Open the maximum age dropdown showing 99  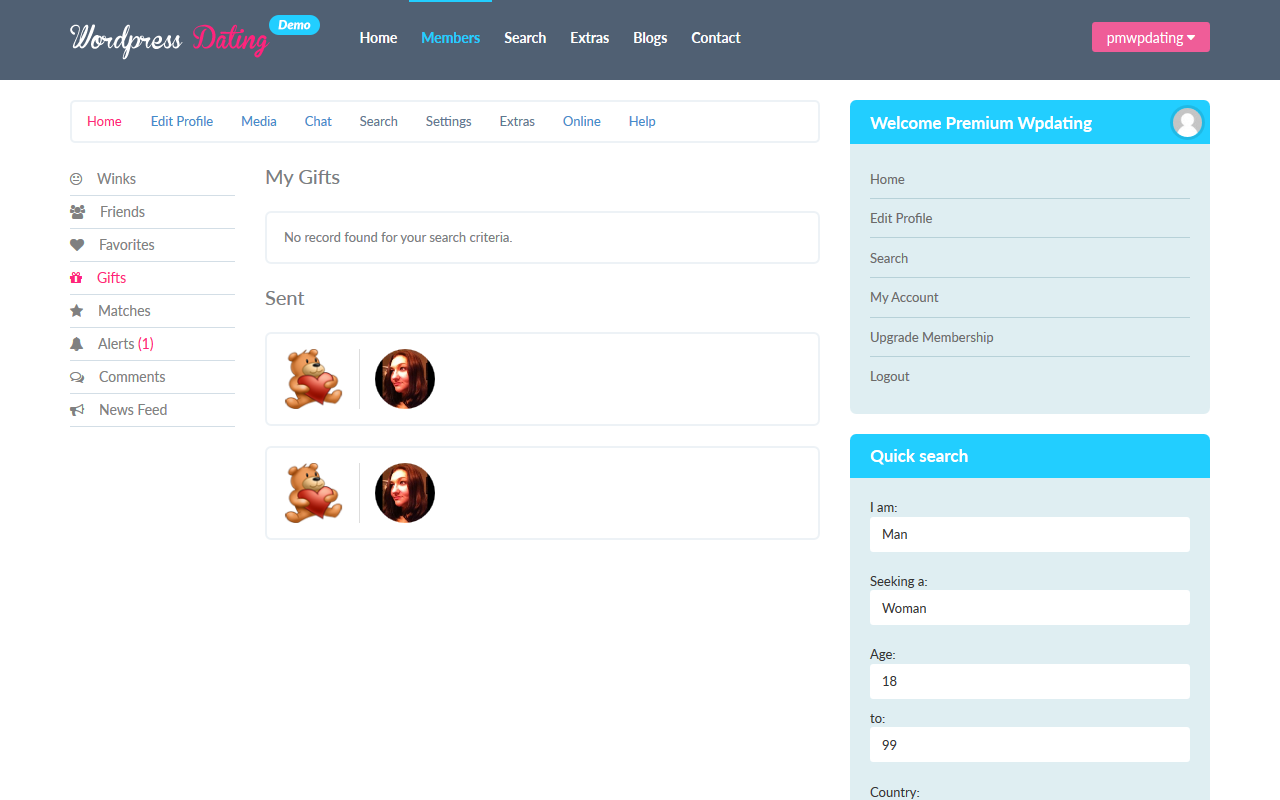point(1030,745)
